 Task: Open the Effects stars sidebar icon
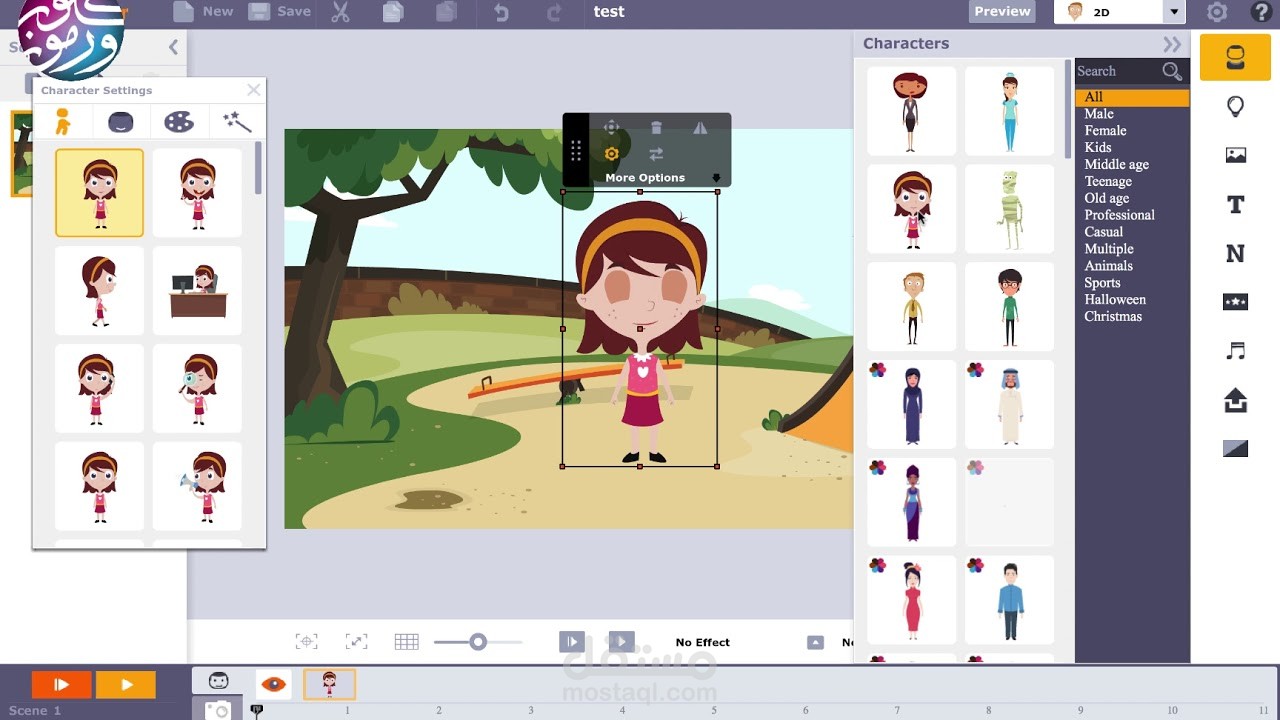click(1235, 301)
